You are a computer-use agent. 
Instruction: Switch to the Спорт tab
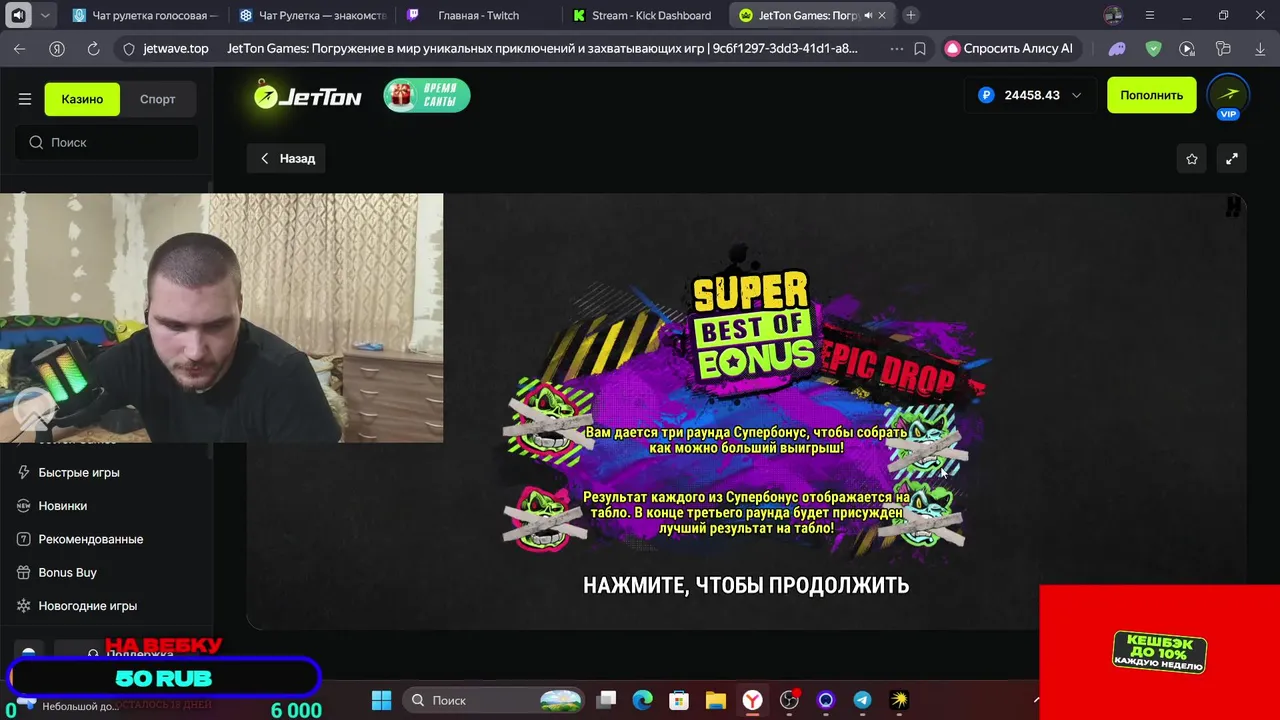(157, 99)
